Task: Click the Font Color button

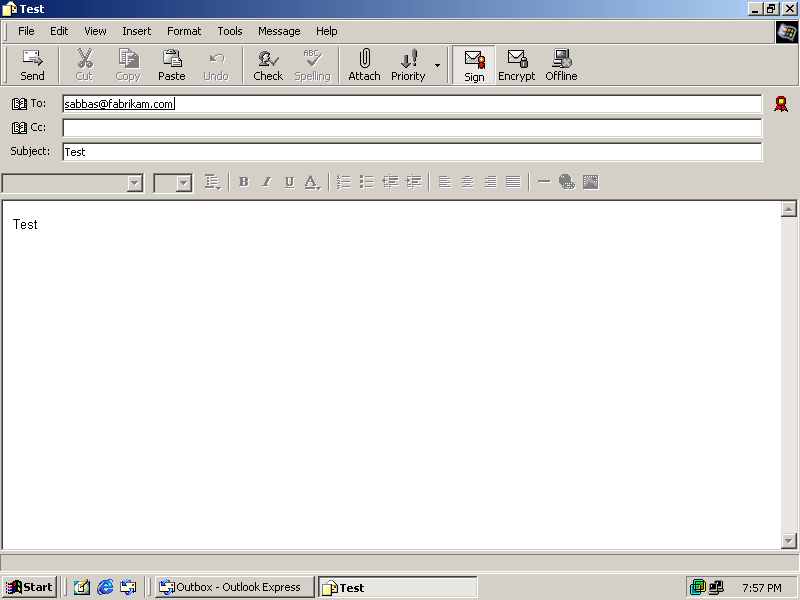Action: [x=311, y=182]
